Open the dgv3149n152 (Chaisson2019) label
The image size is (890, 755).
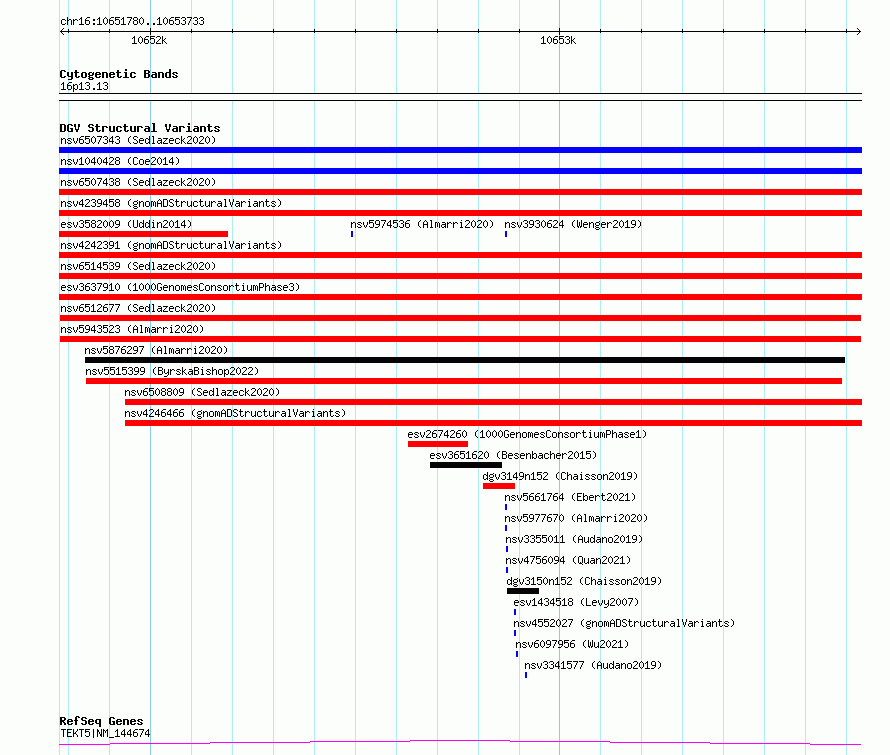(560, 476)
